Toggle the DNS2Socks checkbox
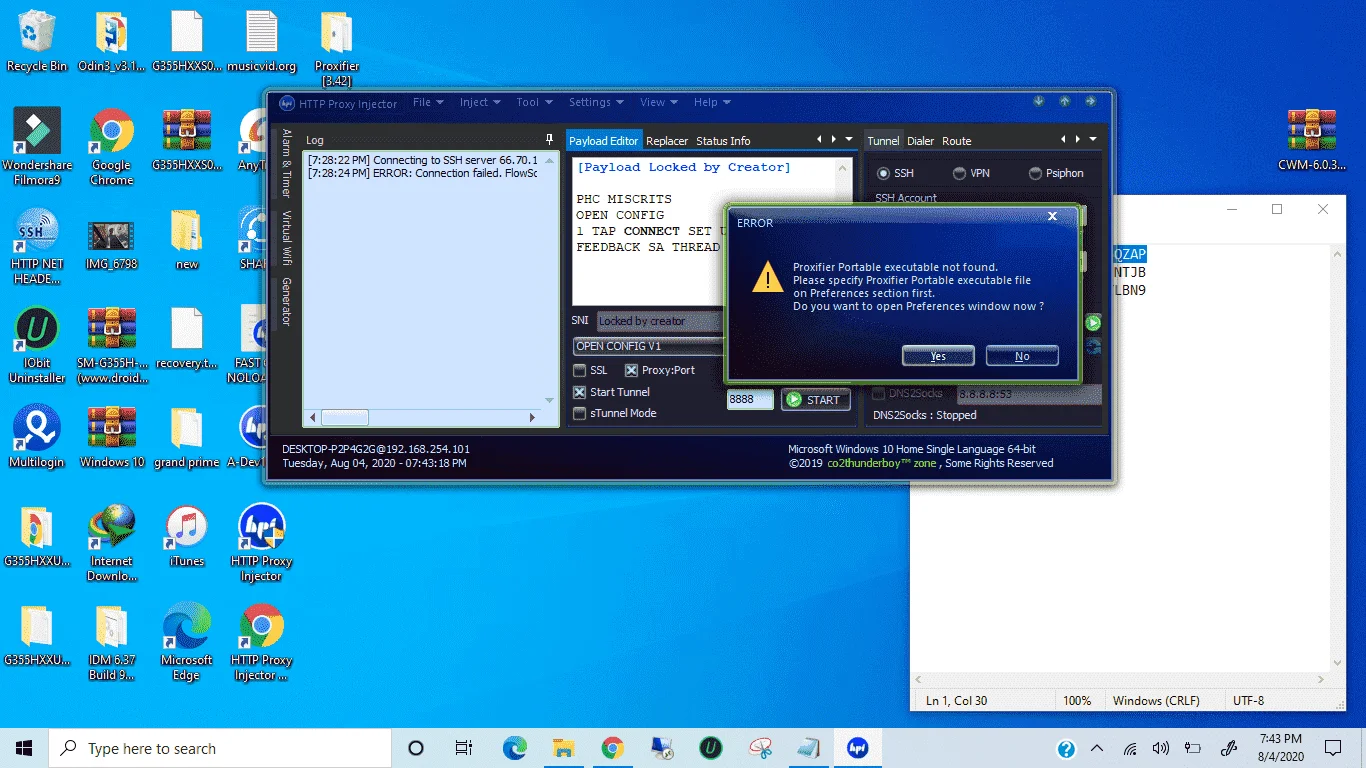 coord(879,394)
